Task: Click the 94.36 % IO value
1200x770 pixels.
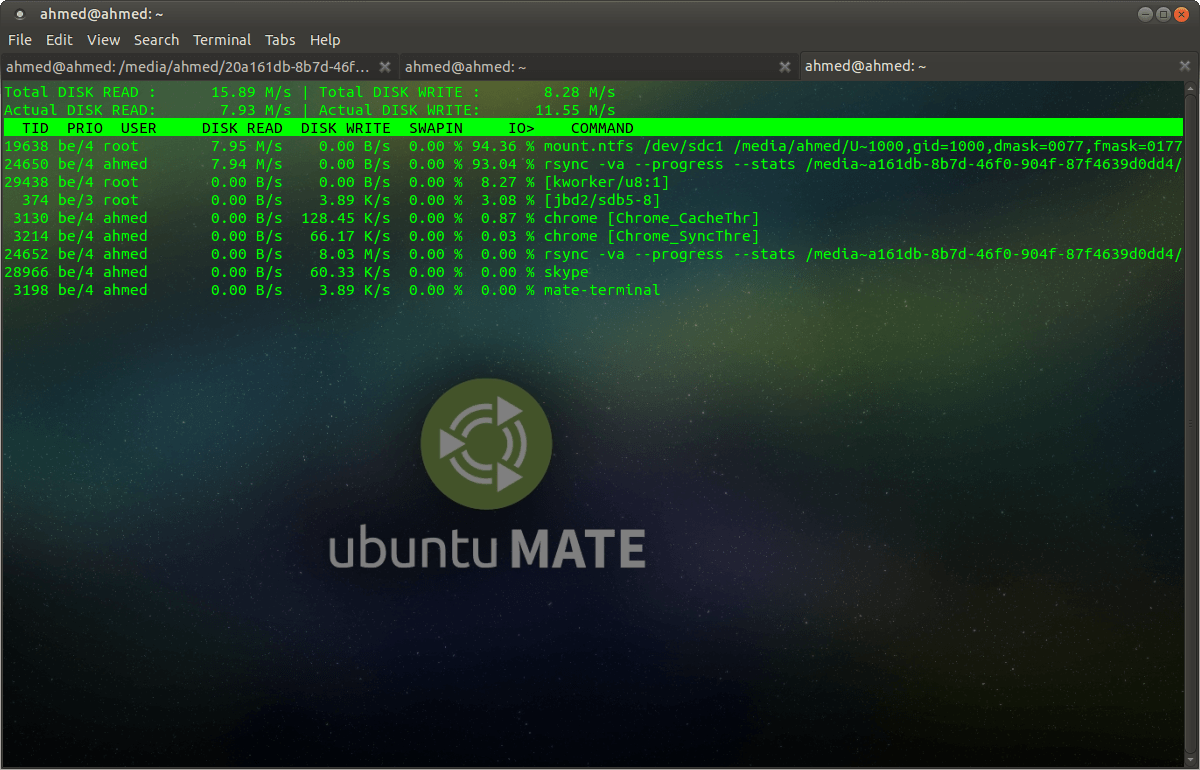Action: 504,146
